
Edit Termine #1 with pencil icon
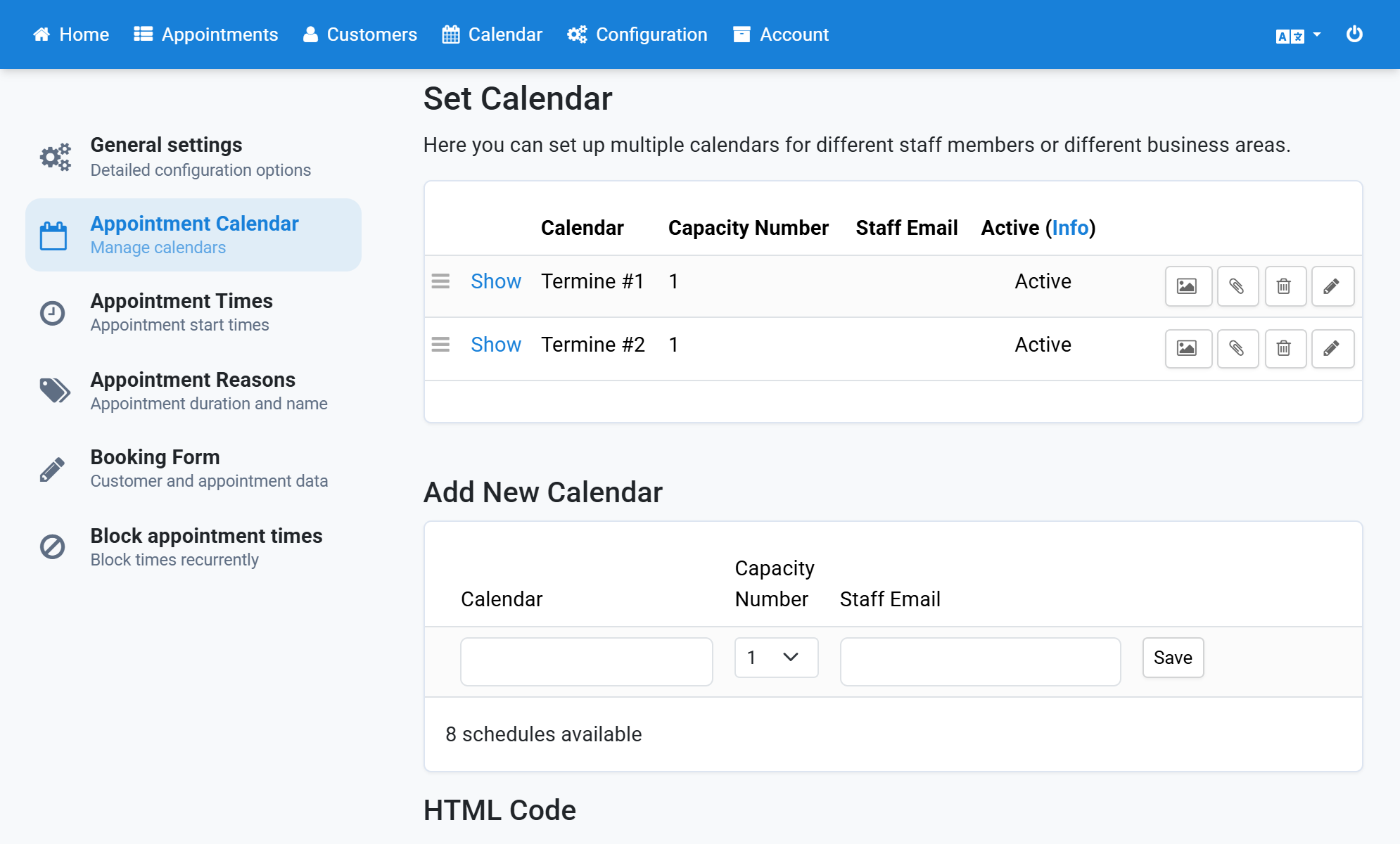point(1332,286)
